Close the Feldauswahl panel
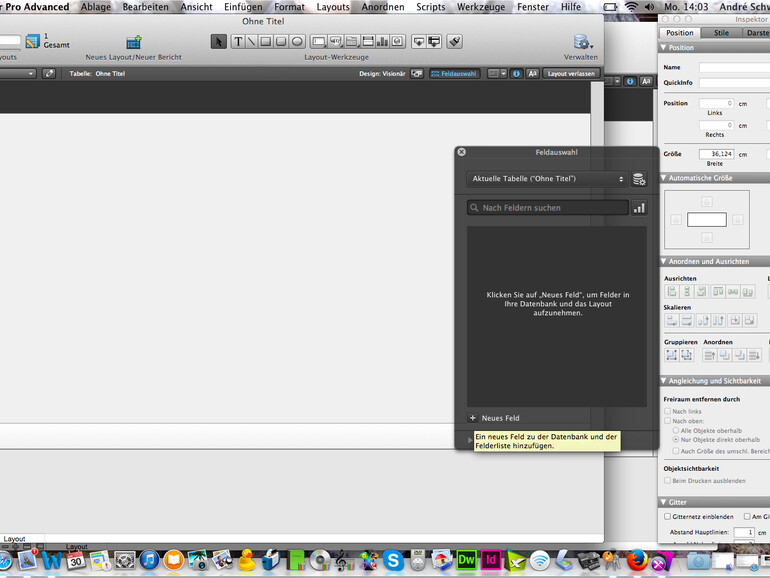This screenshot has width=770, height=578. pos(462,152)
